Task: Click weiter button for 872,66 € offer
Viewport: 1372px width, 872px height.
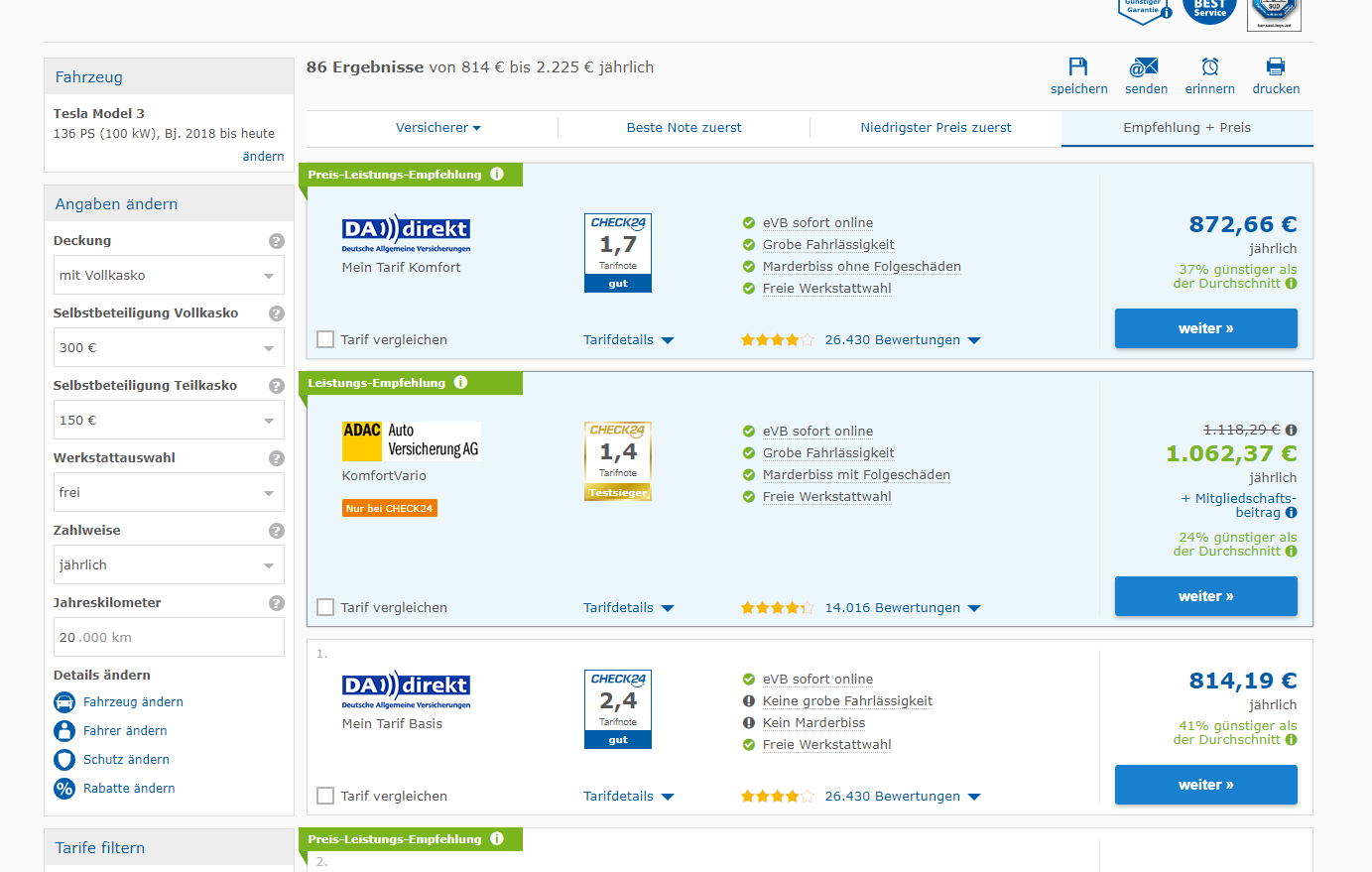Action: 1205,328
